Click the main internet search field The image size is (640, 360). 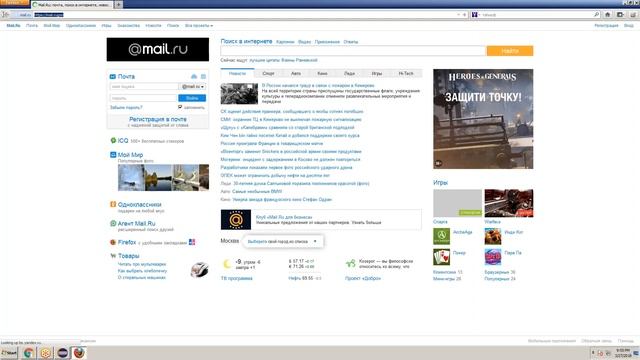(353, 51)
